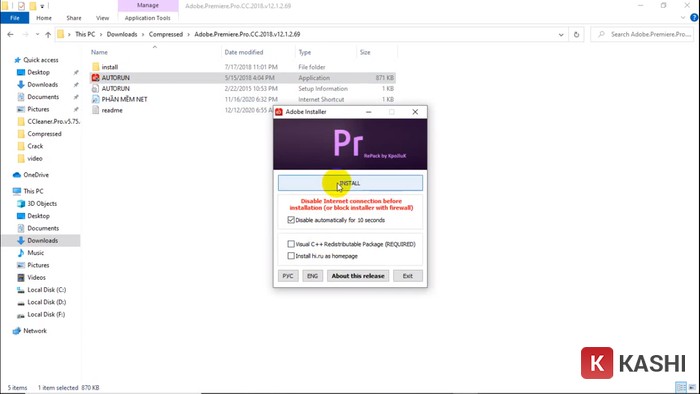Select the Manage contextual tab
The width and height of the screenshot is (700, 394).
[148, 5]
